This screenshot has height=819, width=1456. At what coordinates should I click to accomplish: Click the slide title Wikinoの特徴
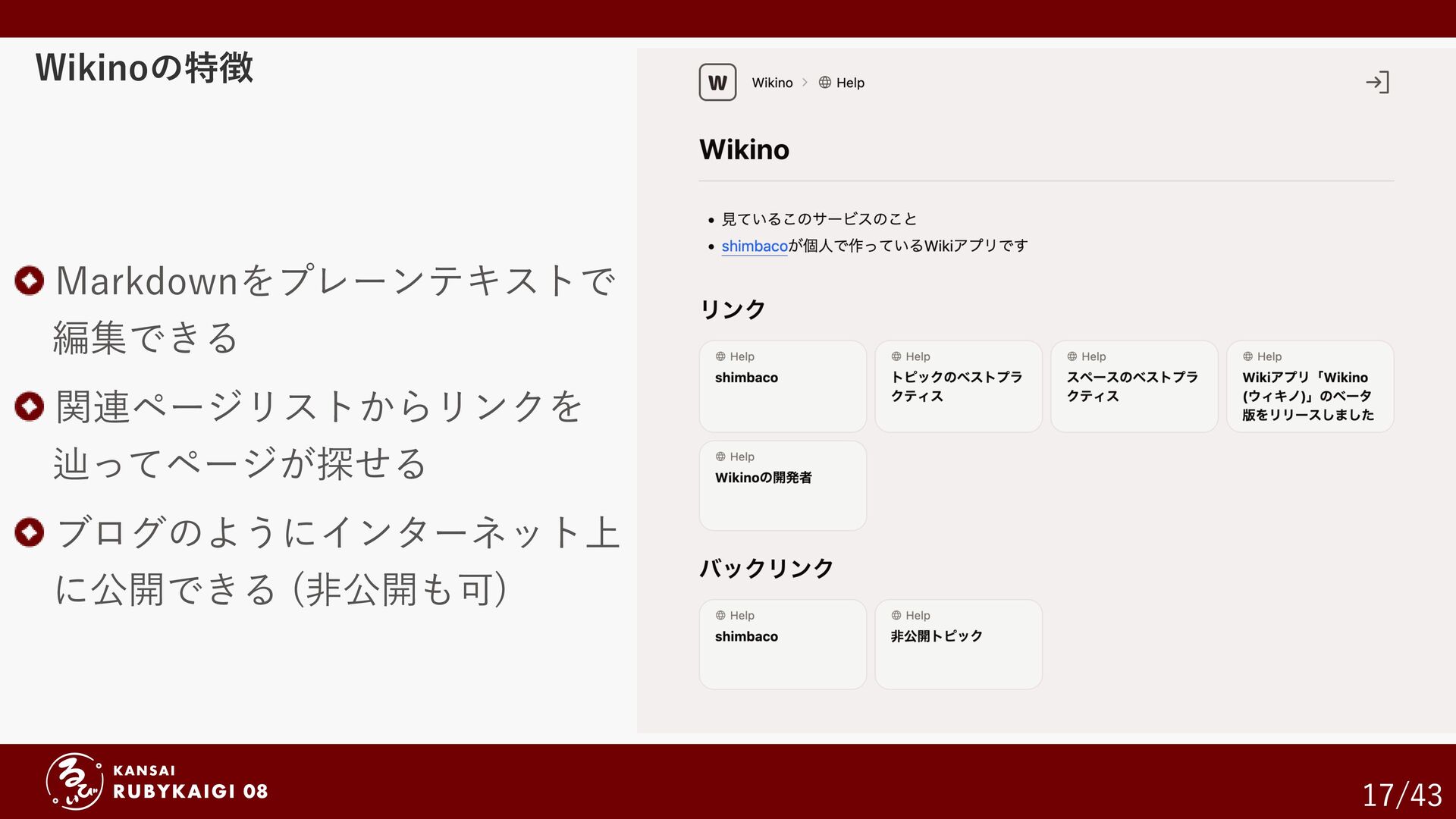tap(144, 67)
